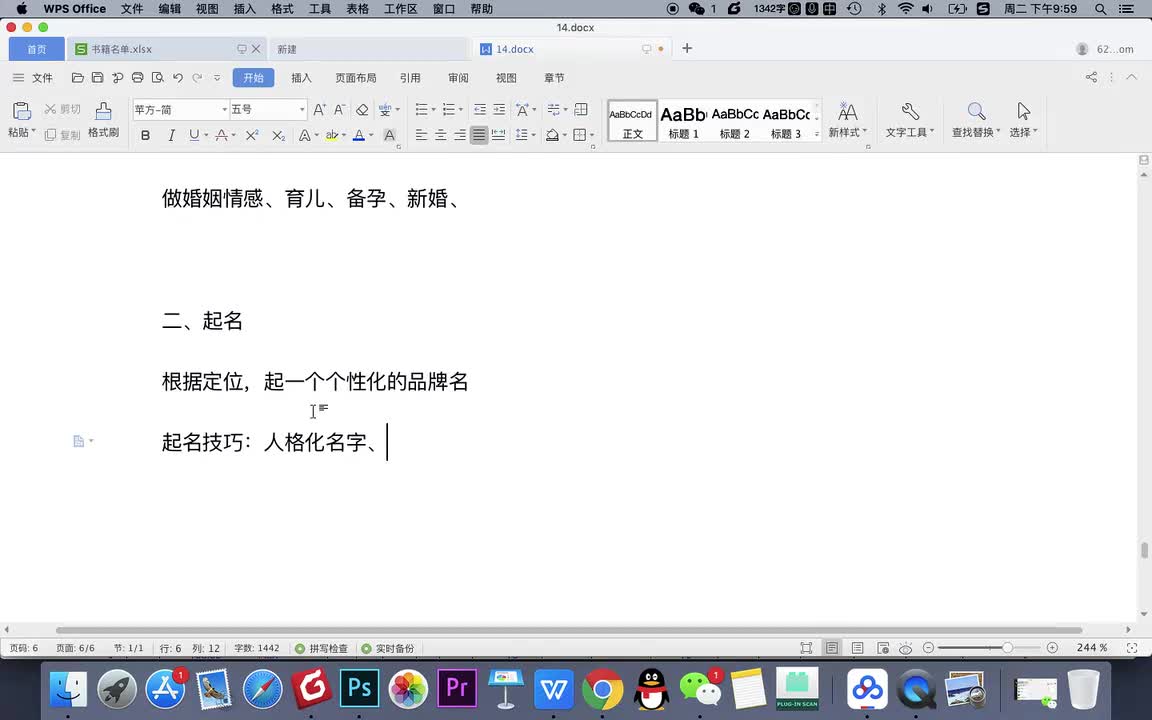Open quick access toolbar customize arrow
Image resolution: width=1152 pixels, height=720 pixels.
[x=217, y=78]
